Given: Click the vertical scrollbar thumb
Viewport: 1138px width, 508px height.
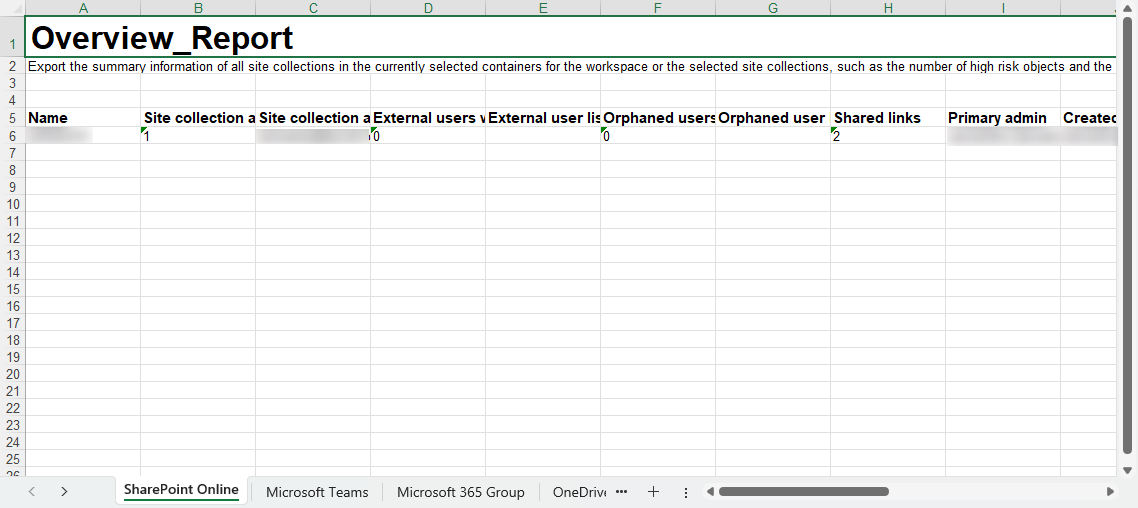Looking at the screenshot, I should (1127, 234).
